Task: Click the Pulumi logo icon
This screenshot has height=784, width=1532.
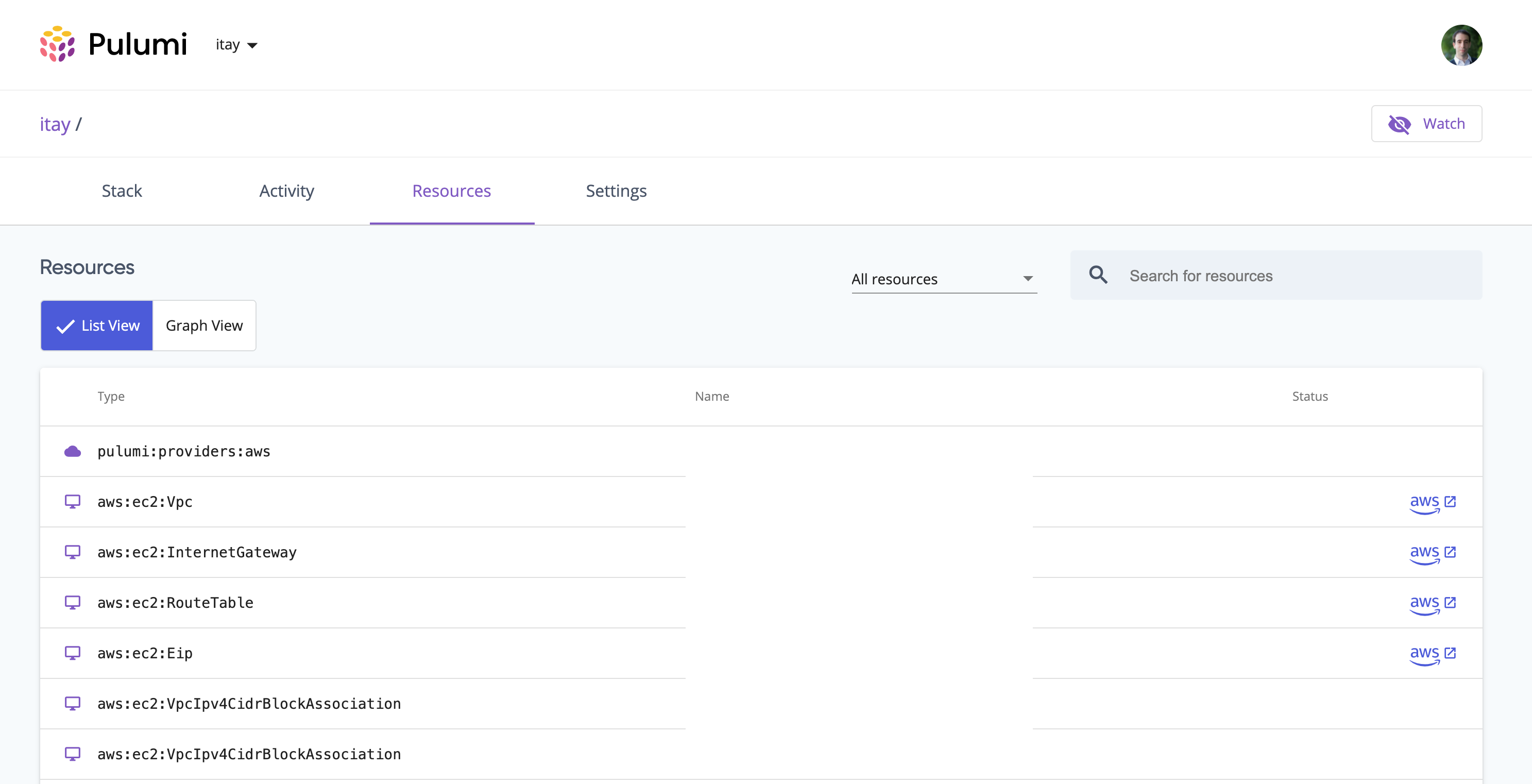Action: pyautogui.click(x=57, y=44)
